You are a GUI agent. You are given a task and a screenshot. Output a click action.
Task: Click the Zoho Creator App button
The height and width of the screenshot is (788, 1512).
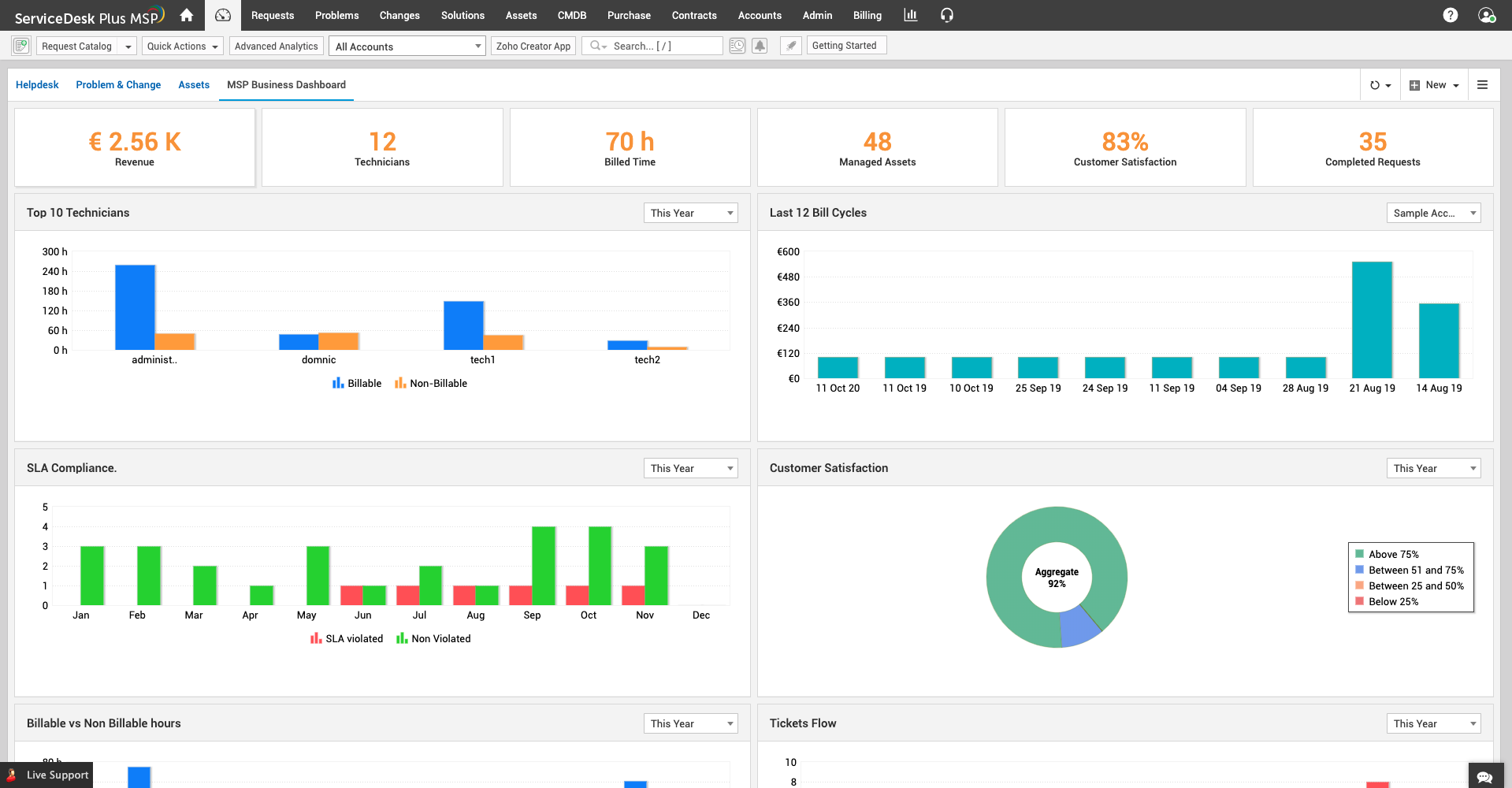(x=533, y=46)
